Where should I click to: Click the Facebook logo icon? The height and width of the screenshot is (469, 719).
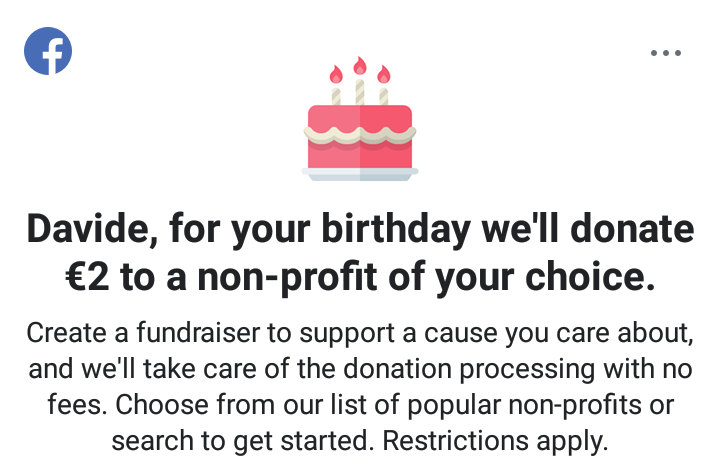click(x=48, y=51)
